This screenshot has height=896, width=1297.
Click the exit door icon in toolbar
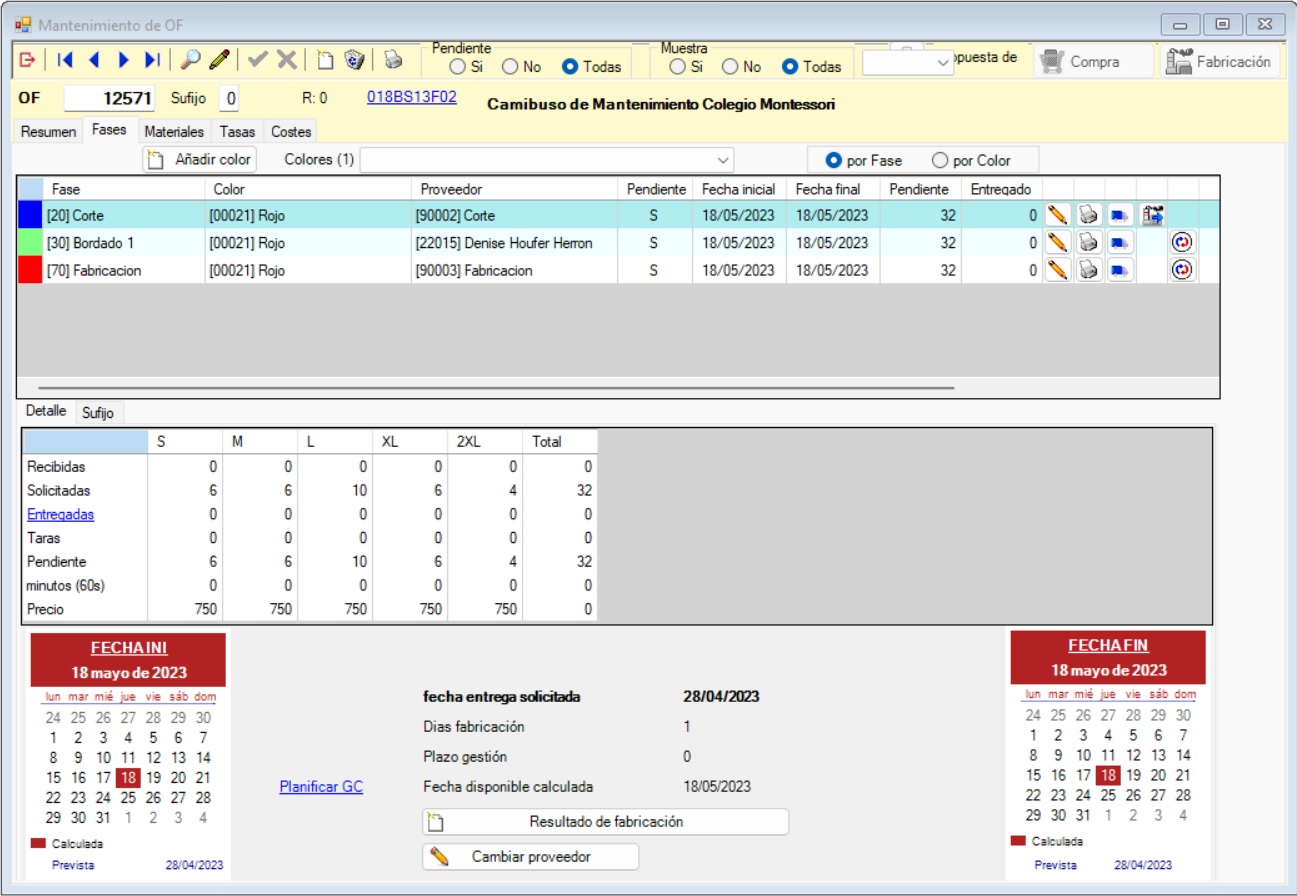[28, 61]
